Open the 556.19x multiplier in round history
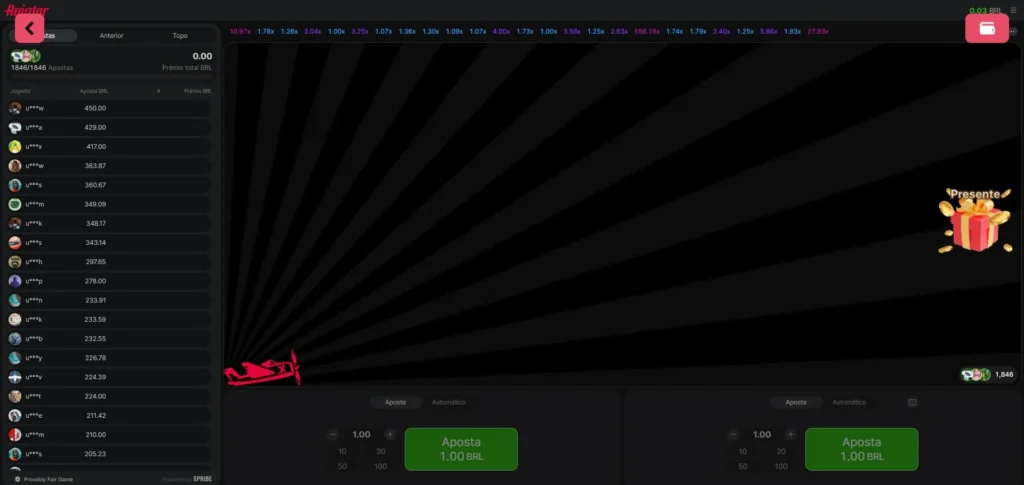The height and width of the screenshot is (485, 1024). click(x=647, y=32)
